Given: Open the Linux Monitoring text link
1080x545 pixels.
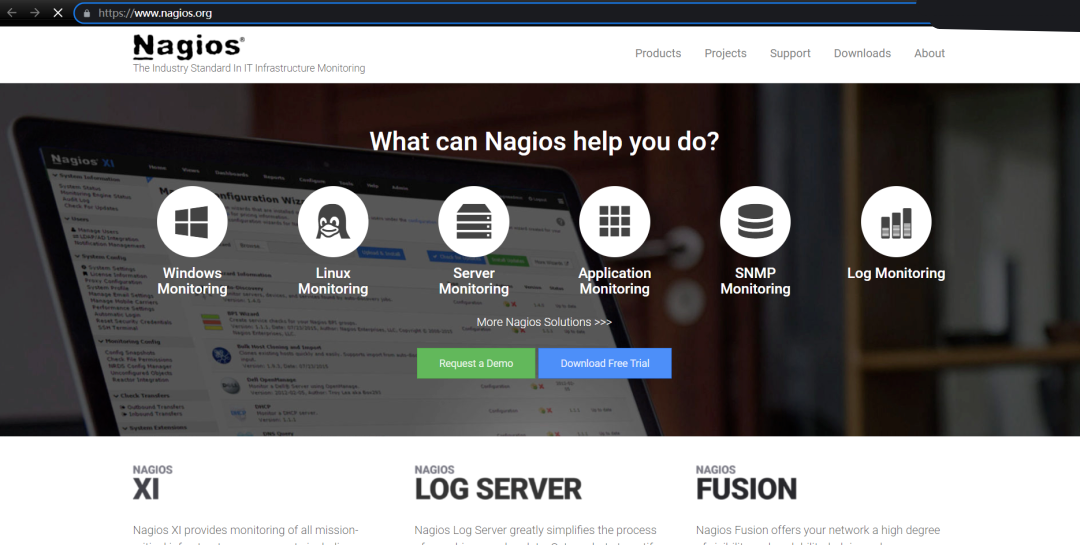Looking at the screenshot, I should (333, 281).
